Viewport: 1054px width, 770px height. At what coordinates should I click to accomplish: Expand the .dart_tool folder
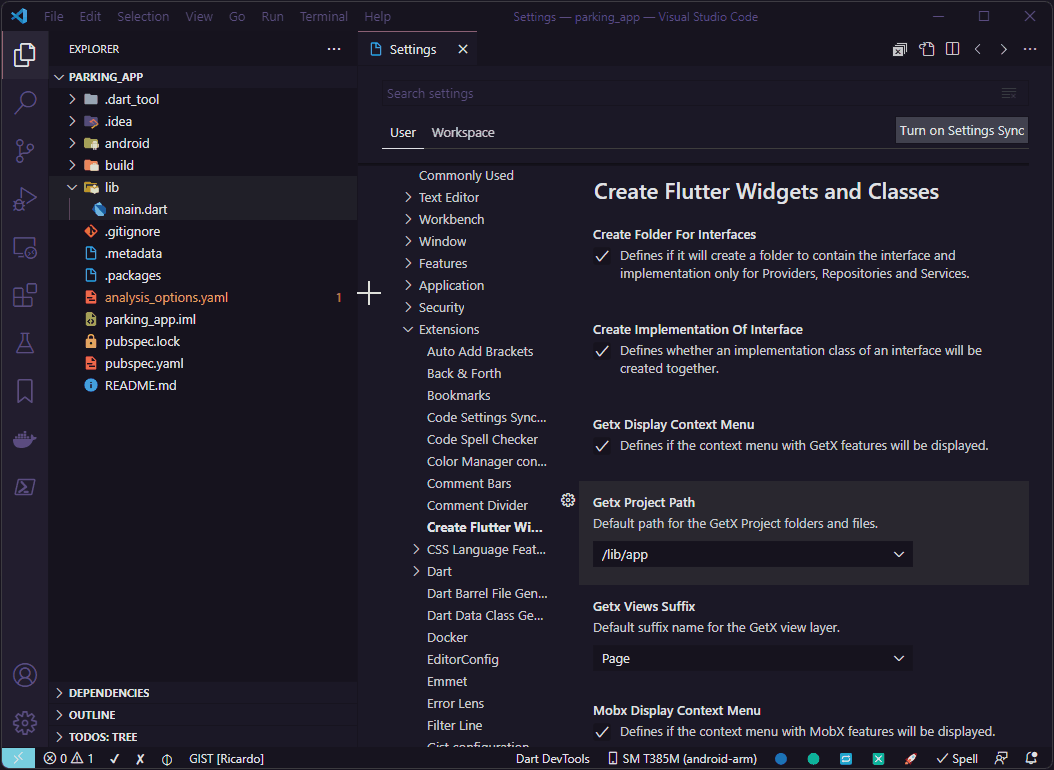pos(73,99)
